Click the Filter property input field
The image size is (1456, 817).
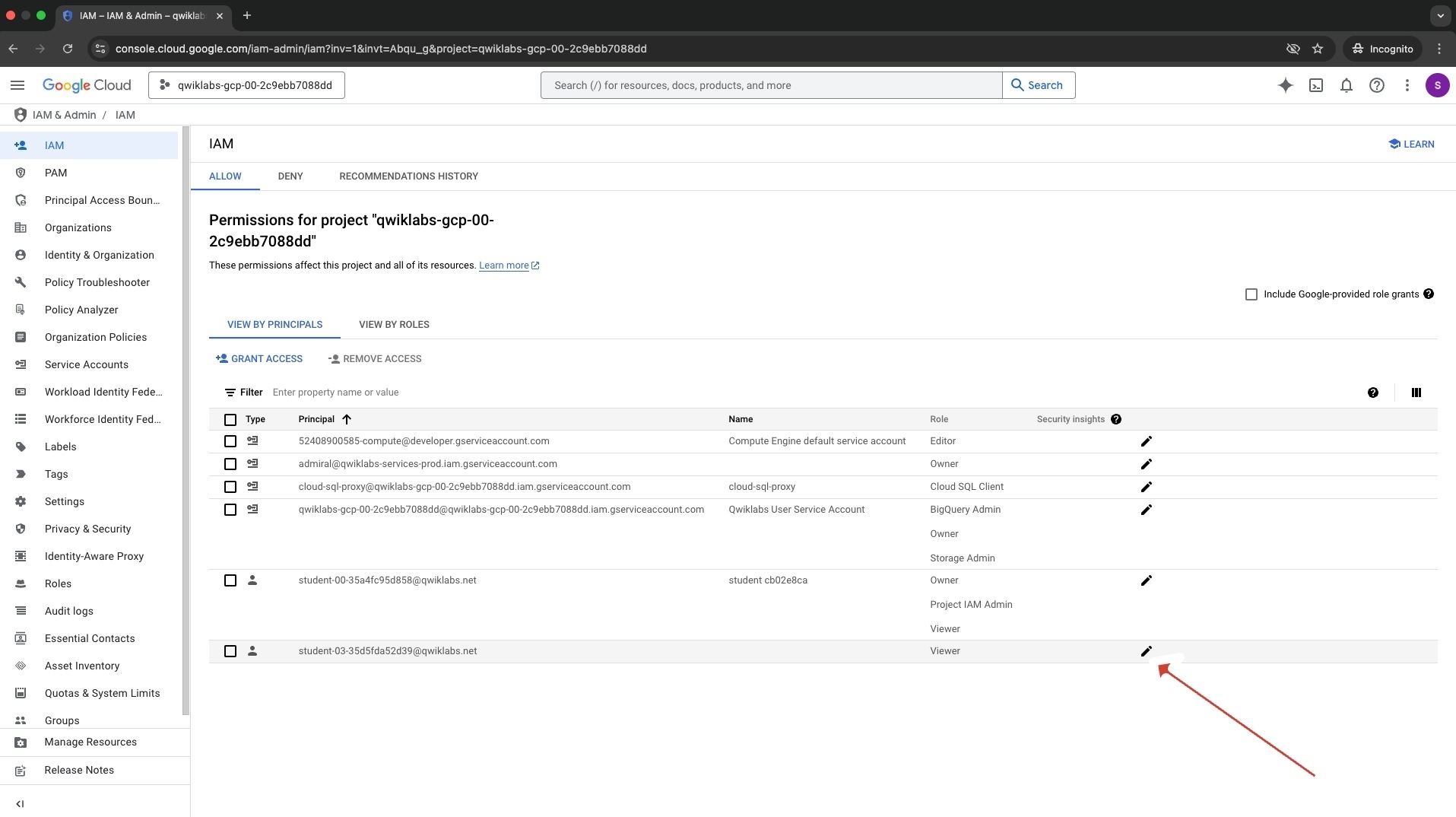tap(814, 393)
